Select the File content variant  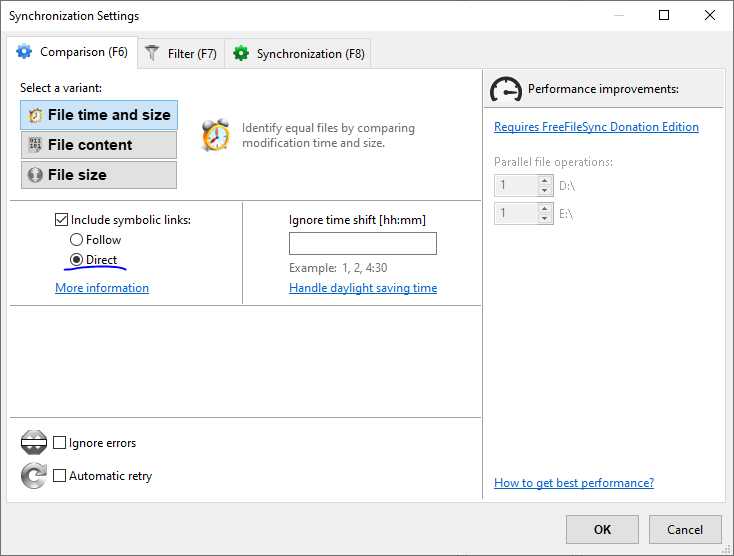99,145
